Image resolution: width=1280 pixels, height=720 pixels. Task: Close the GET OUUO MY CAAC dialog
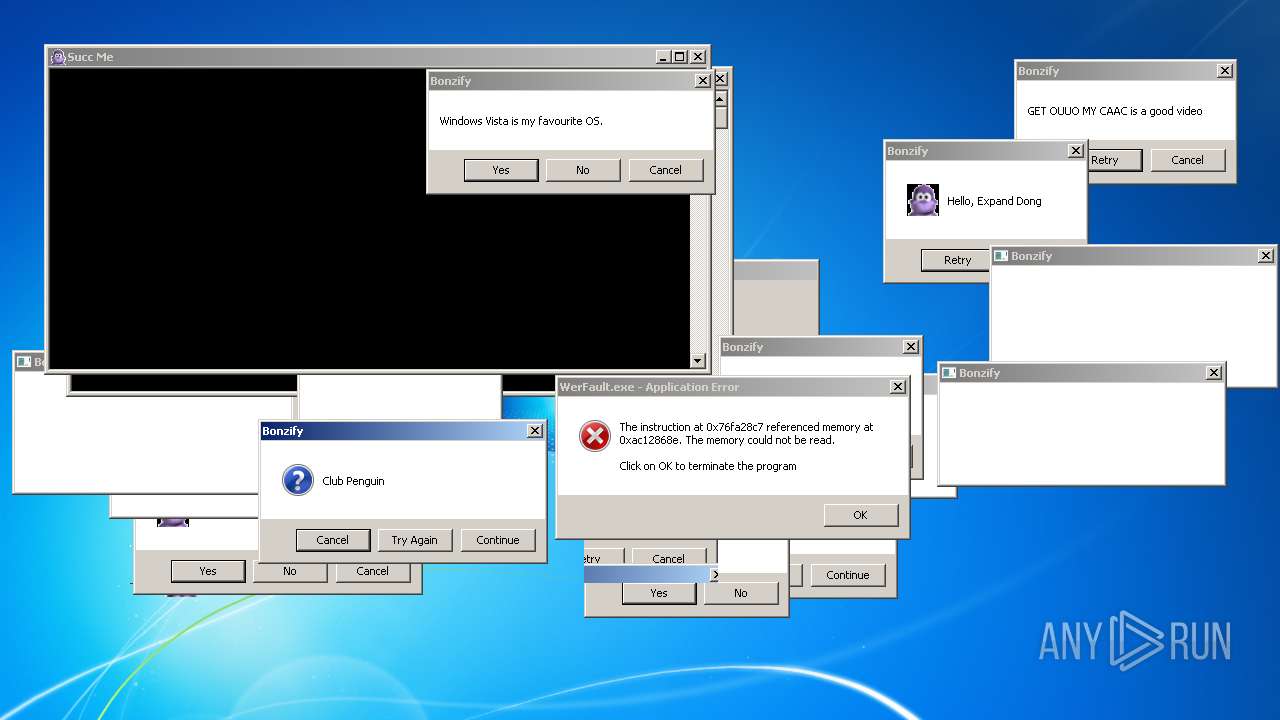coord(1225,71)
